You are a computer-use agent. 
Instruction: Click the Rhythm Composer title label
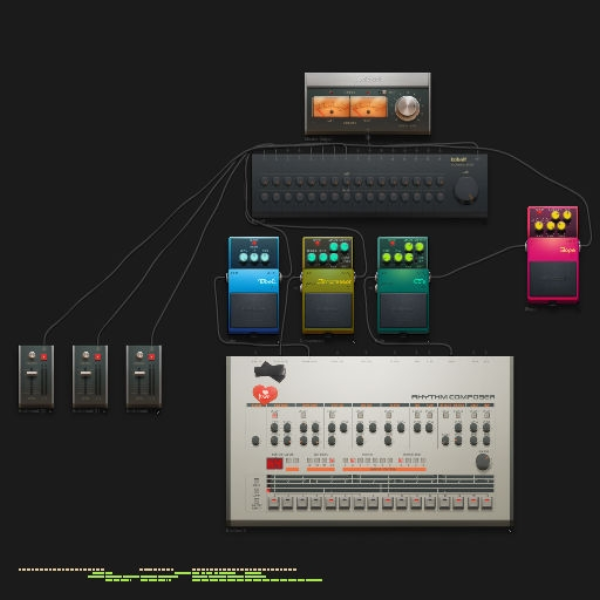tap(453, 397)
